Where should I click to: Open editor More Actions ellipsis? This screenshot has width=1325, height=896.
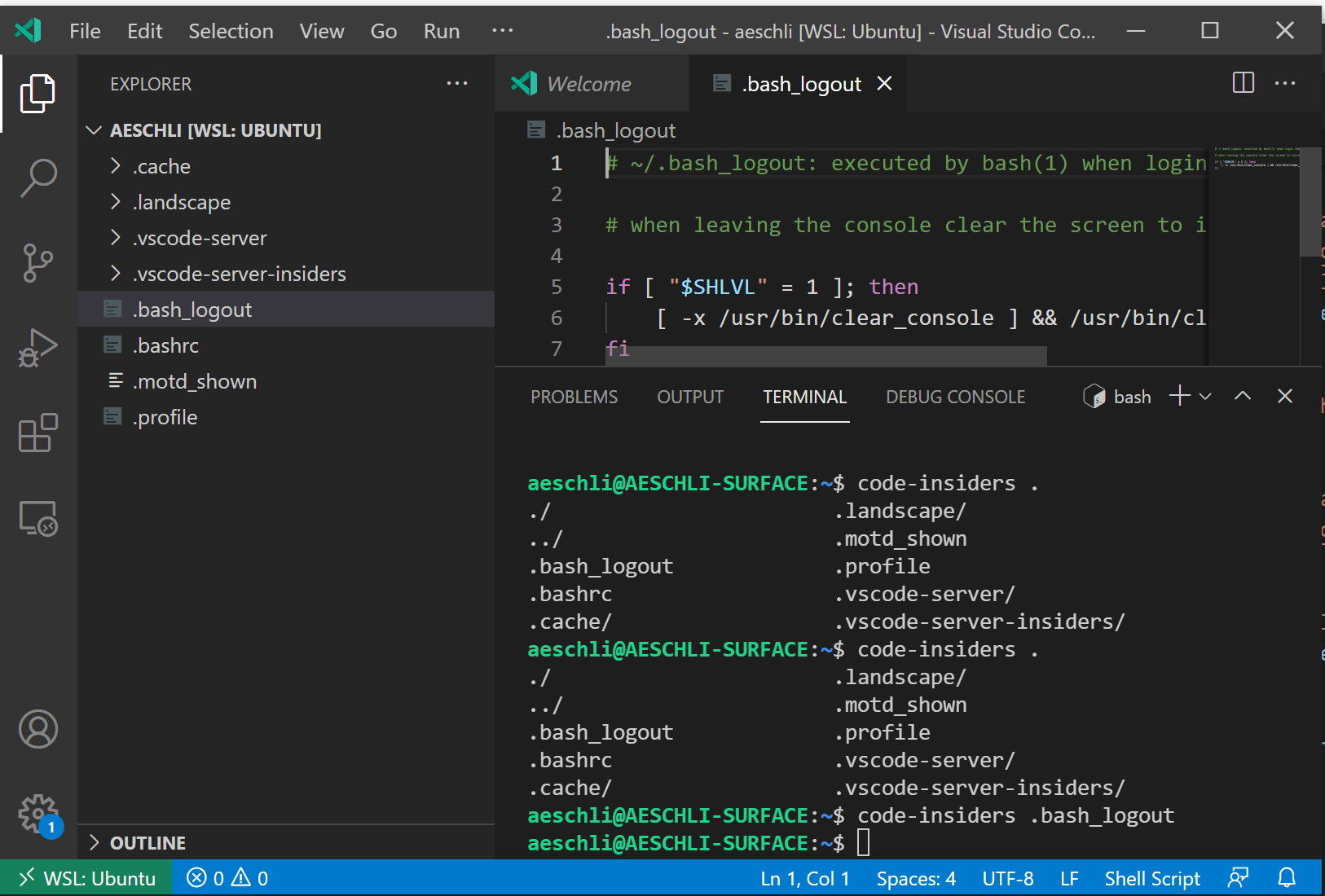point(1285,83)
